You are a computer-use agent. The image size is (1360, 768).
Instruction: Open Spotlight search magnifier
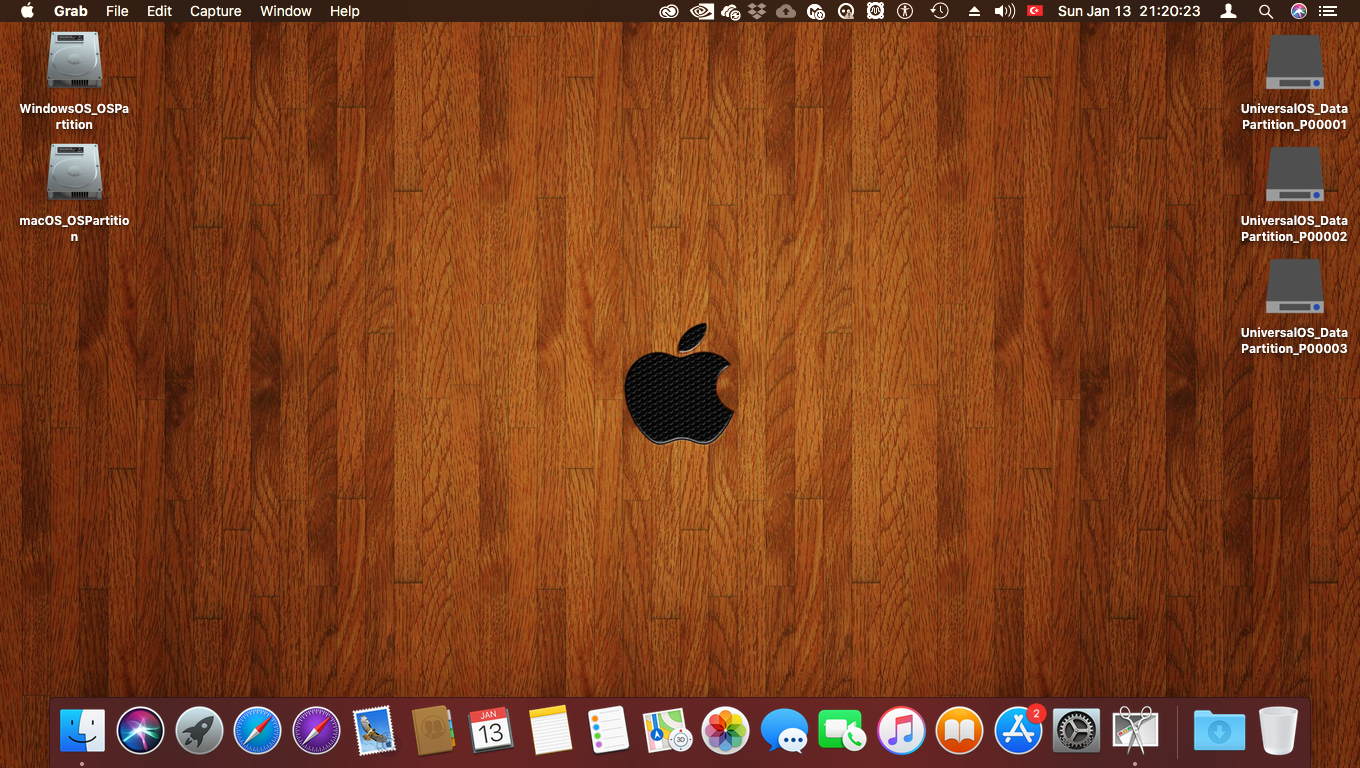pyautogui.click(x=1265, y=11)
